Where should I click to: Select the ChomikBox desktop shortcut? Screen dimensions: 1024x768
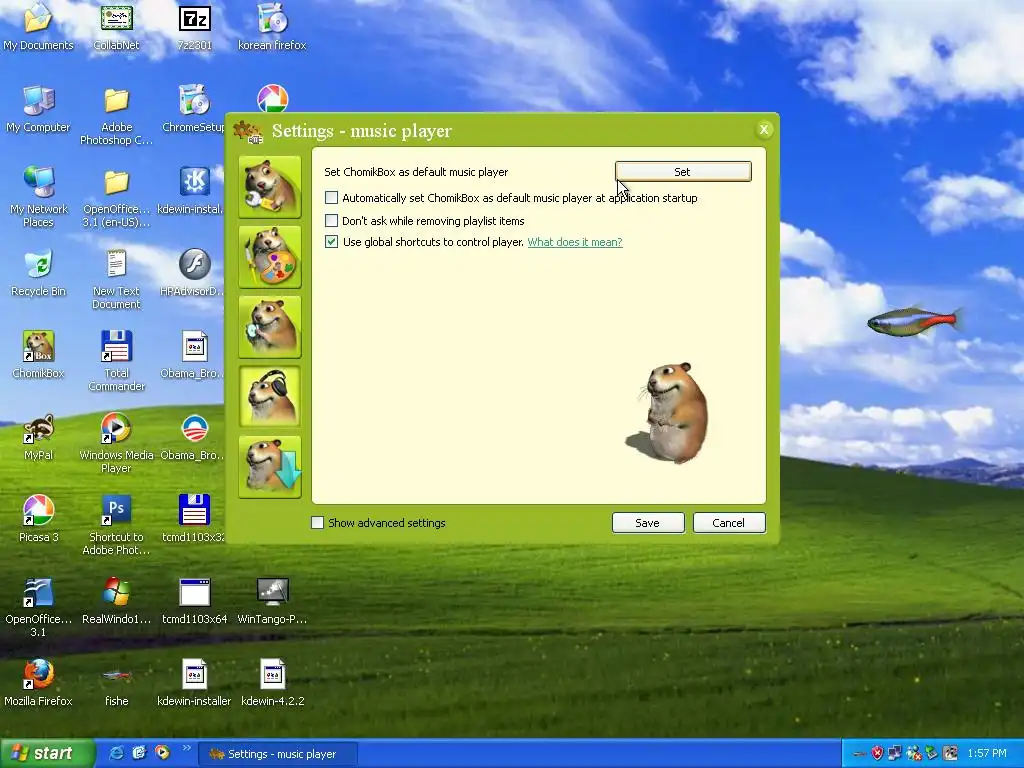tap(38, 355)
